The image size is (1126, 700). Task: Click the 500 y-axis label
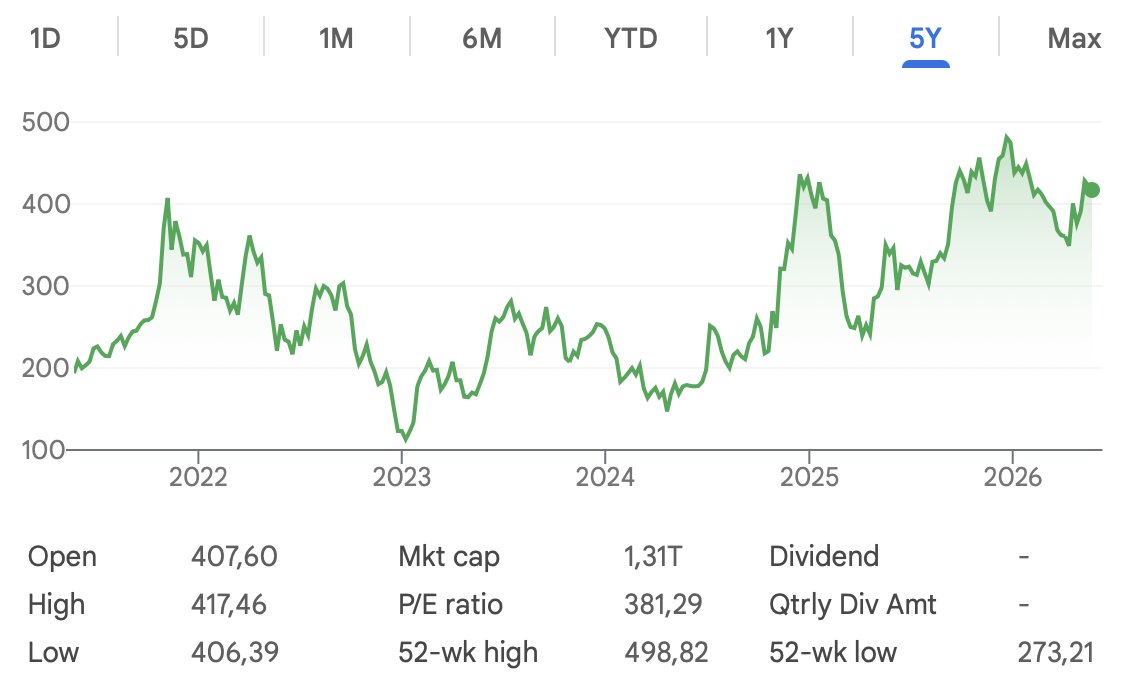(x=46, y=122)
